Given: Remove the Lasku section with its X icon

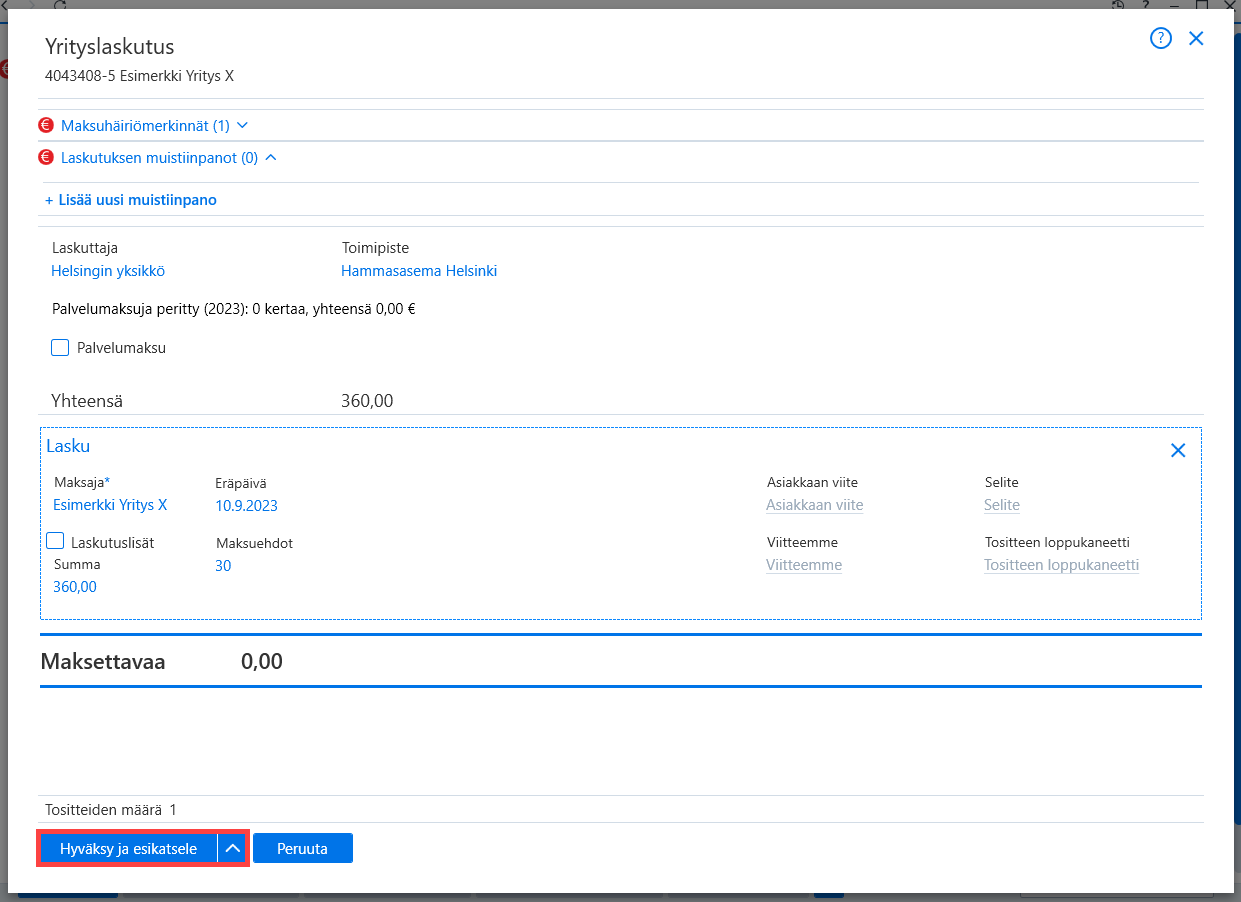Looking at the screenshot, I should click(x=1178, y=451).
